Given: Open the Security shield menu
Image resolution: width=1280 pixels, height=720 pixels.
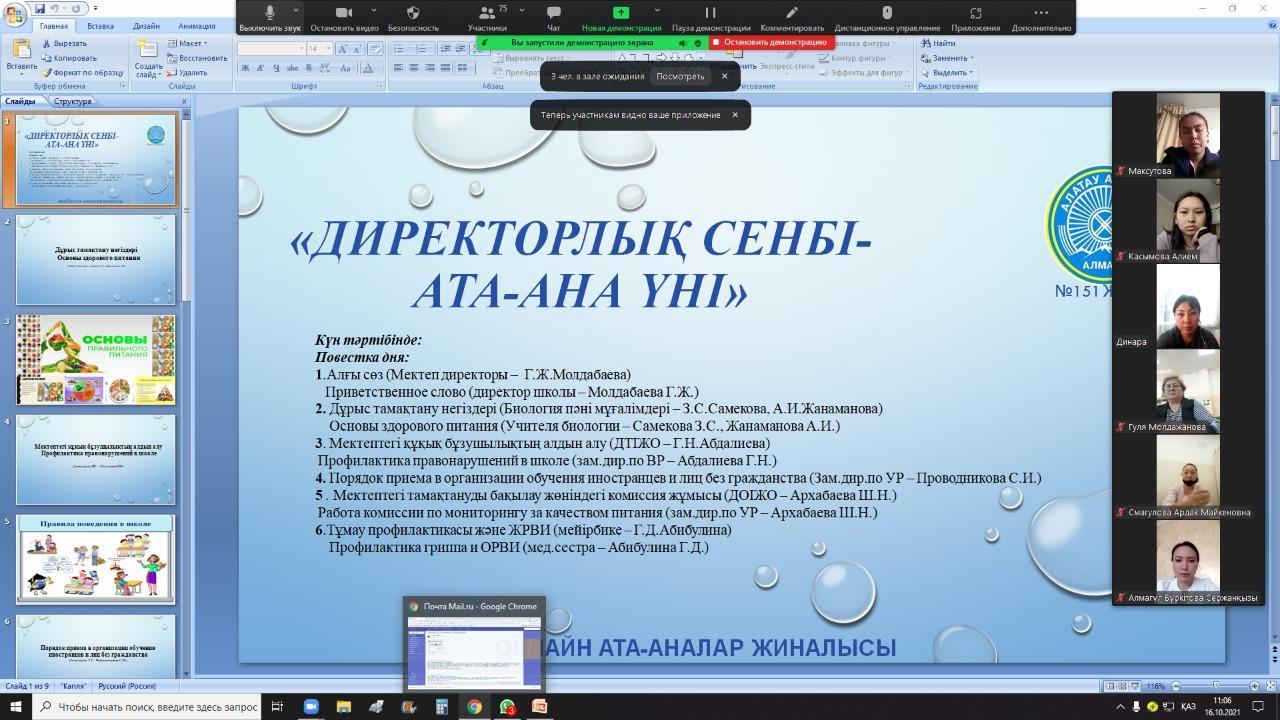Looking at the screenshot, I should (413, 14).
